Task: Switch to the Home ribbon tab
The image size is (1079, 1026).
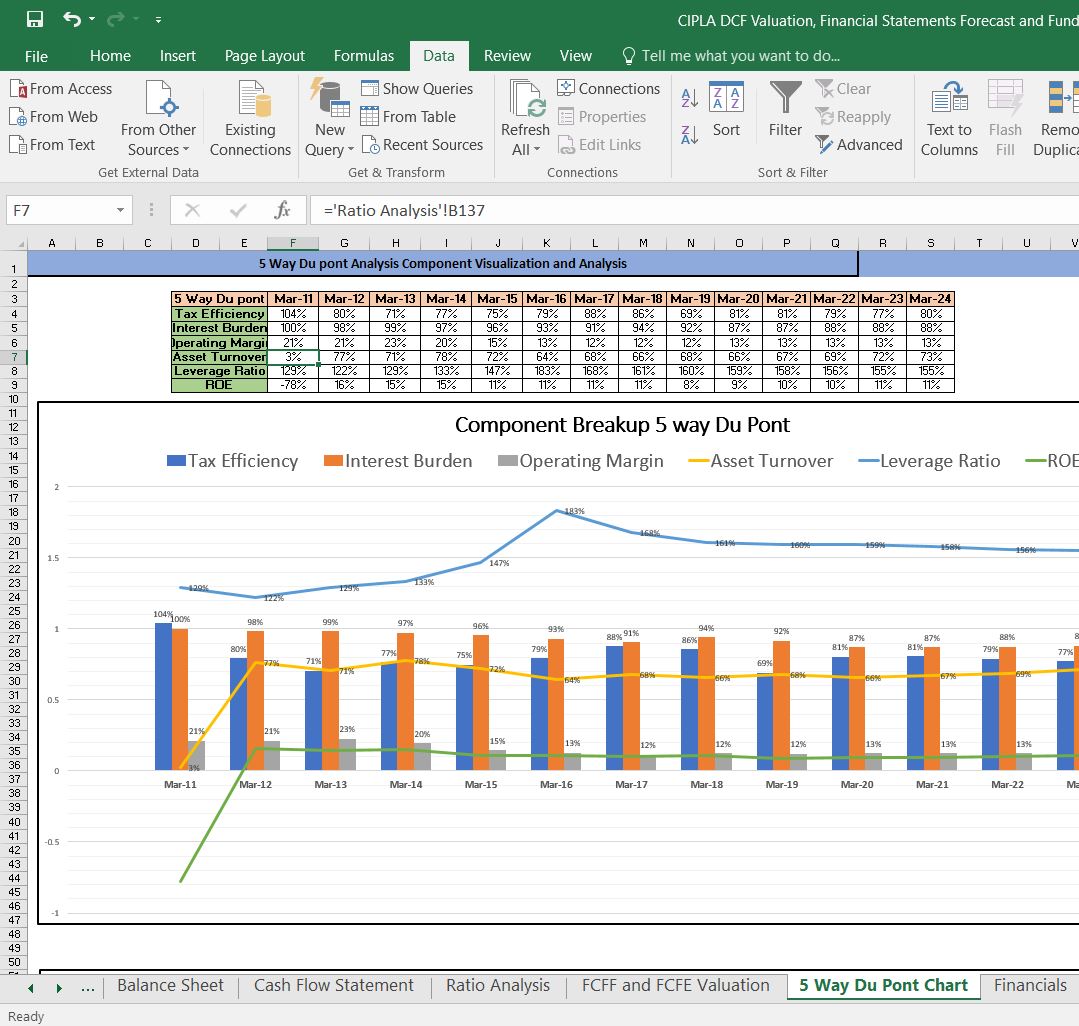Action: tap(110, 56)
